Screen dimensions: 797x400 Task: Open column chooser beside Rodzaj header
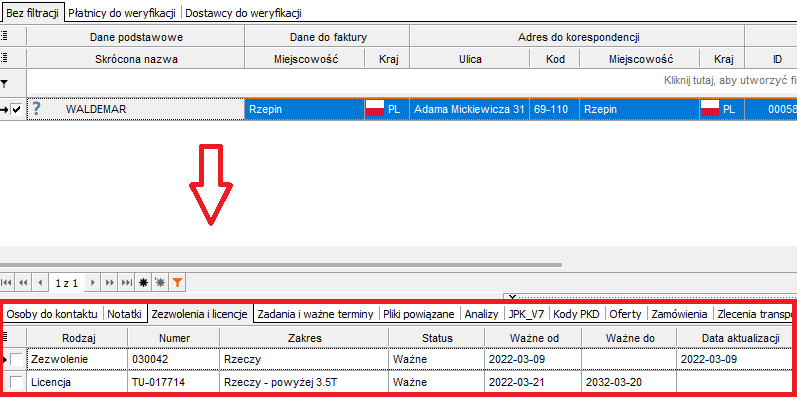tap(7, 339)
